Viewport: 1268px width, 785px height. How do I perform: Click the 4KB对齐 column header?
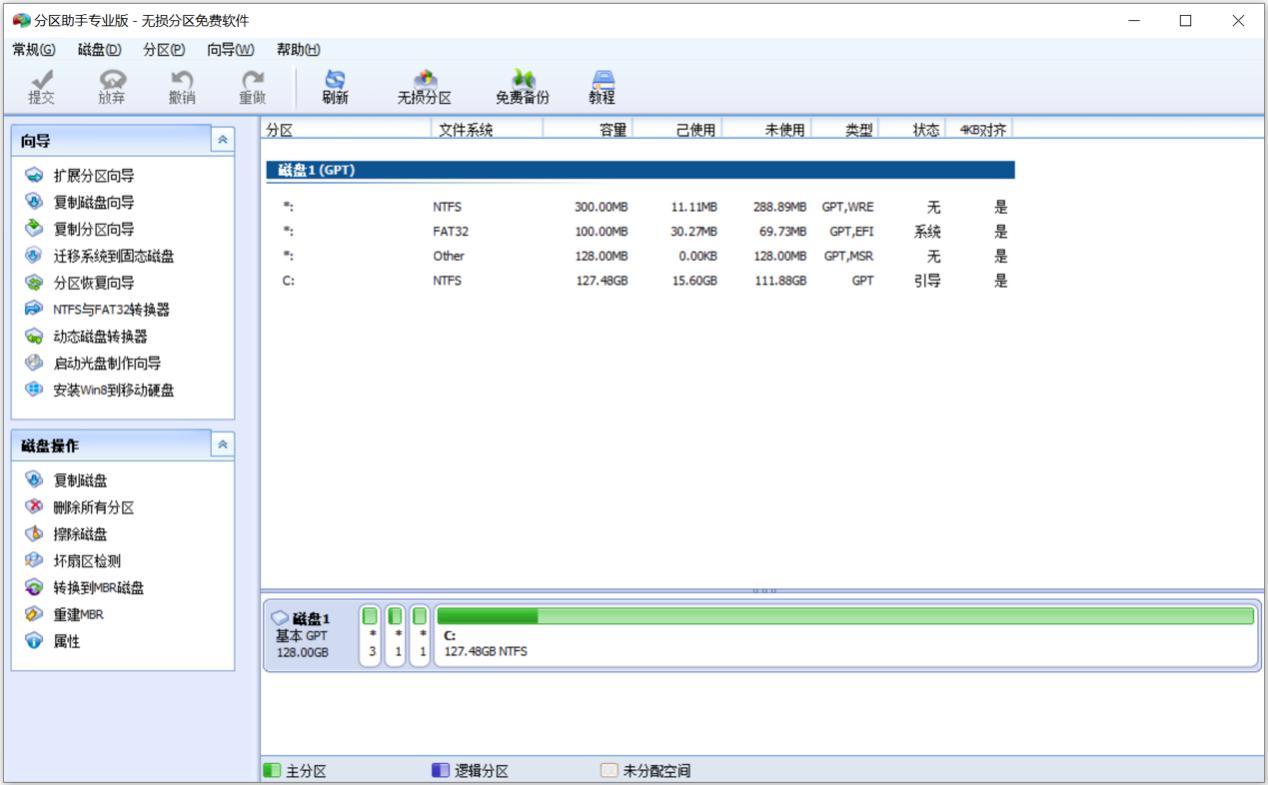click(x=979, y=129)
